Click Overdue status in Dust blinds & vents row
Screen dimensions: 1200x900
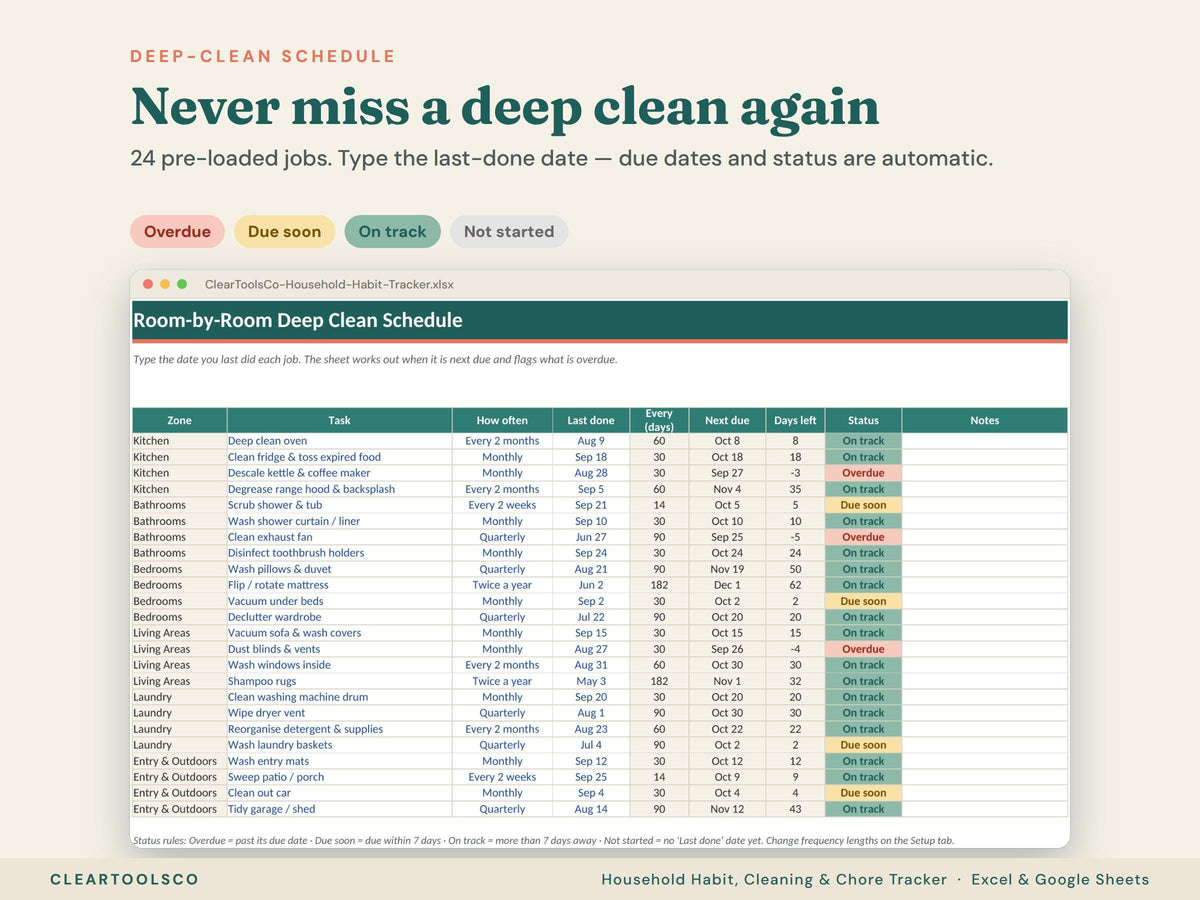point(863,649)
